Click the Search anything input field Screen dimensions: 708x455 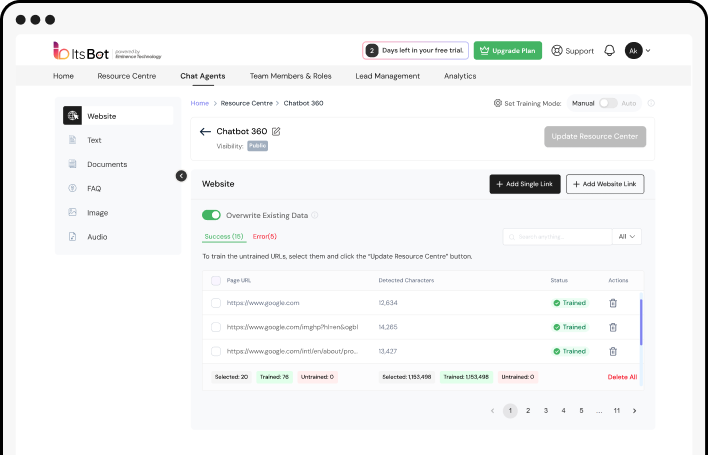[560, 237]
